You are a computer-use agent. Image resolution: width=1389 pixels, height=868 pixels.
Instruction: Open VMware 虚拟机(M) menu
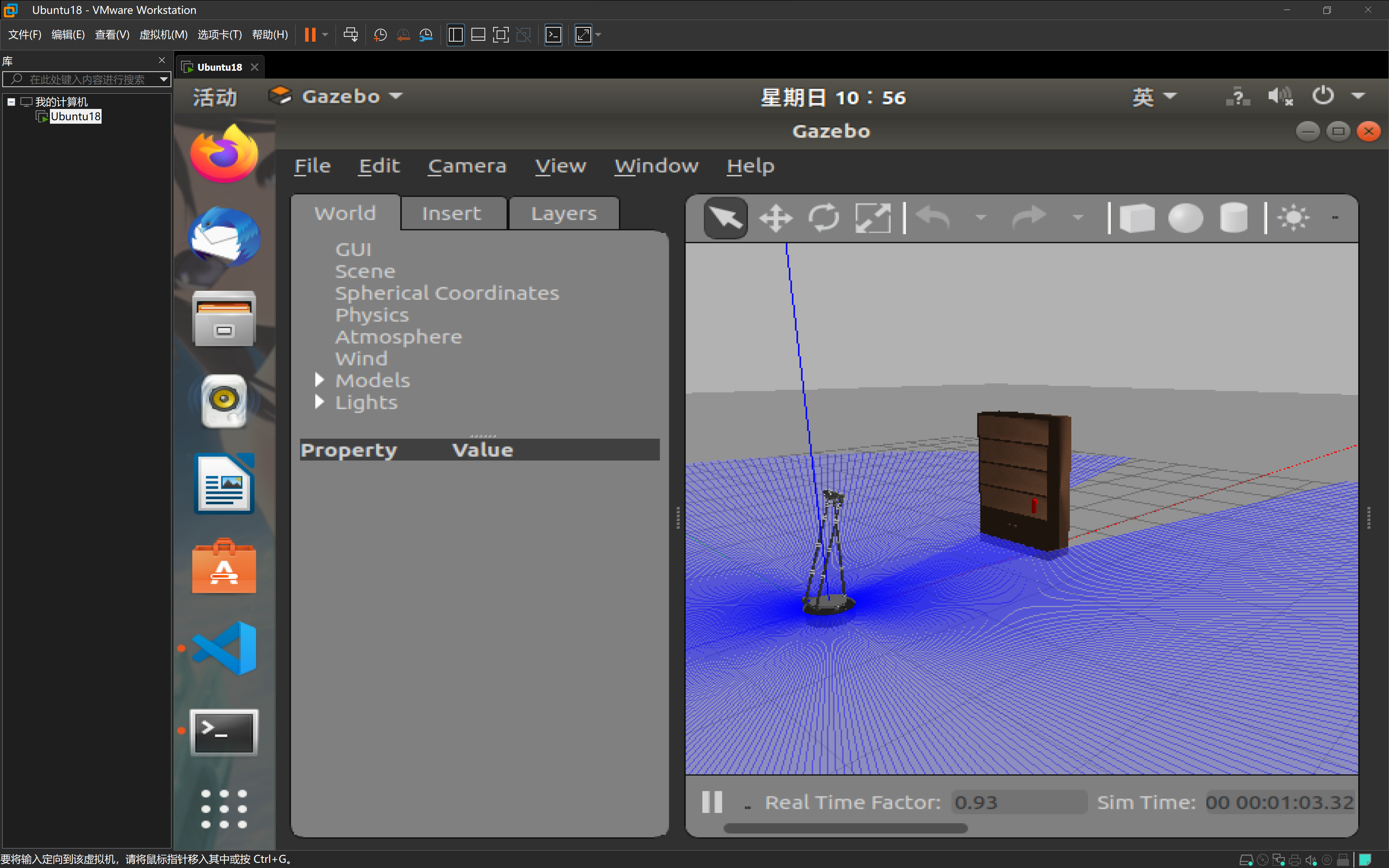click(x=163, y=34)
